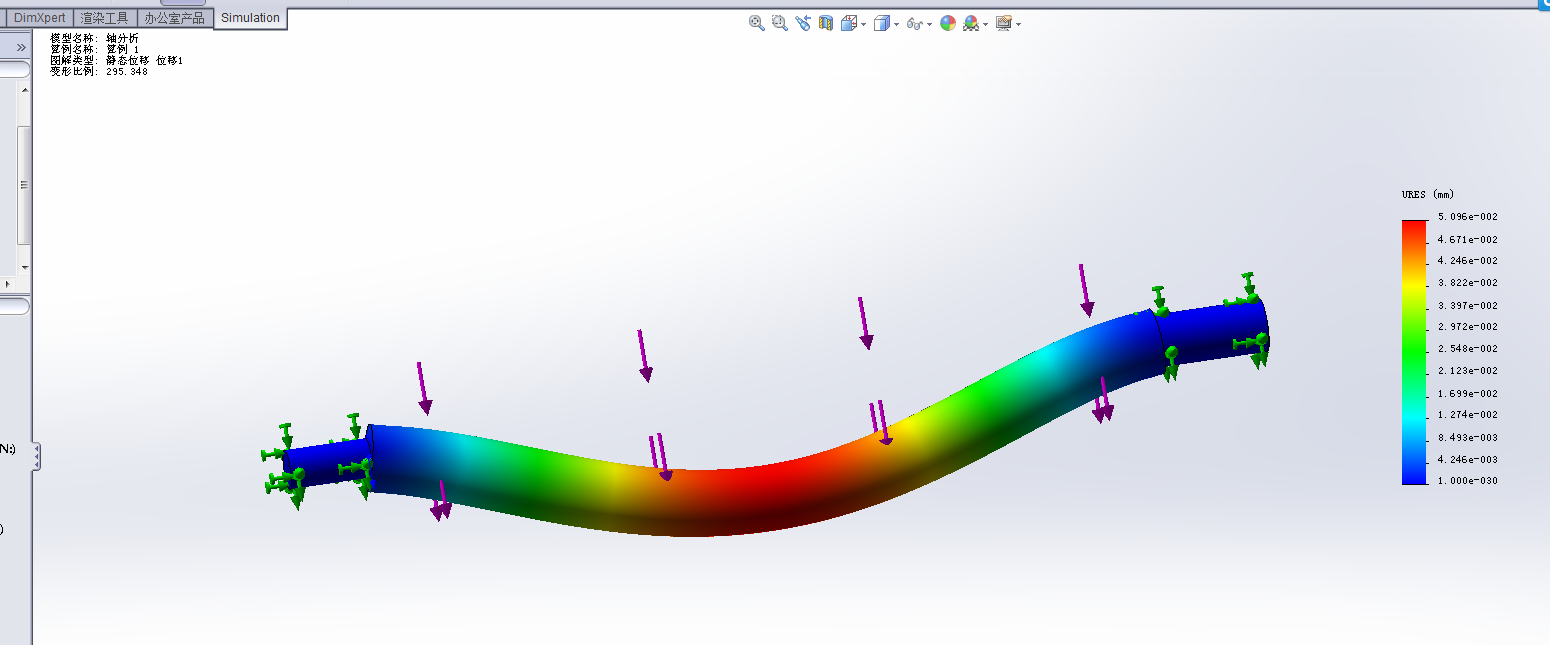Click the left panel collapse handle
Image resolution: width=1550 pixels, height=645 pixels.
[37, 457]
